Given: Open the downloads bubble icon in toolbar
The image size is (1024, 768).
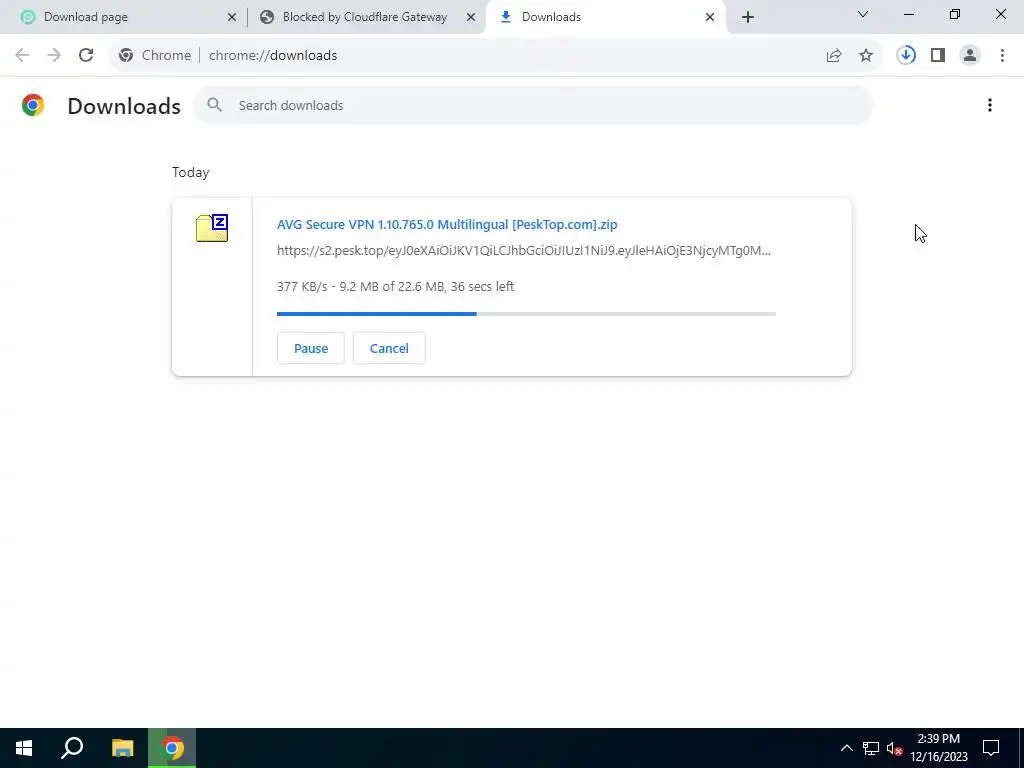Looking at the screenshot, I should (x=906, y=56).
